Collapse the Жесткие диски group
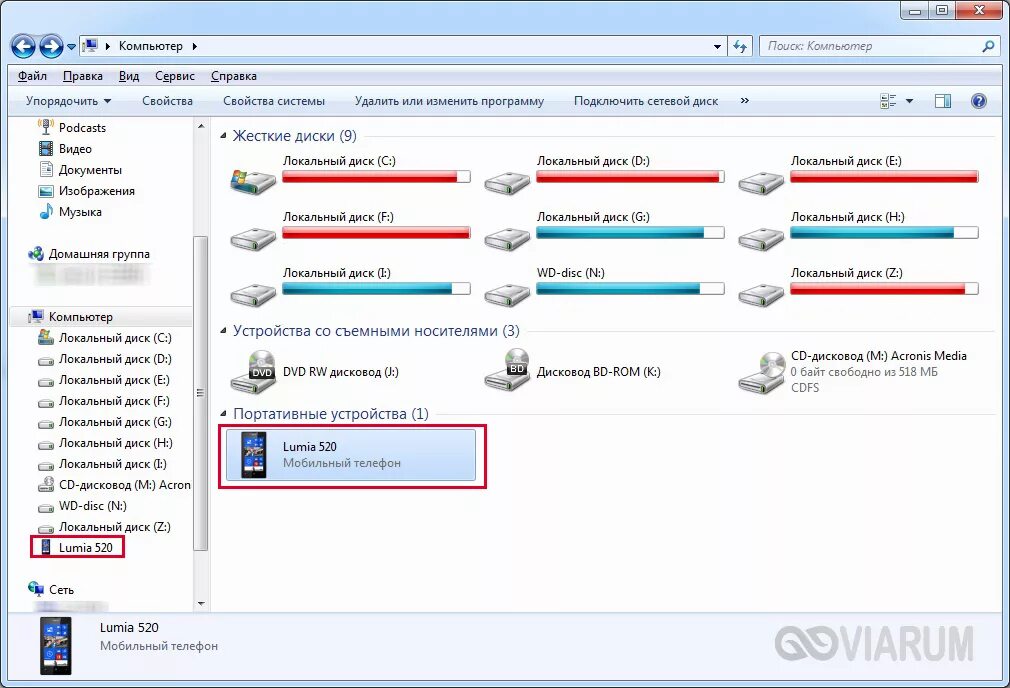 click(224, 136)
